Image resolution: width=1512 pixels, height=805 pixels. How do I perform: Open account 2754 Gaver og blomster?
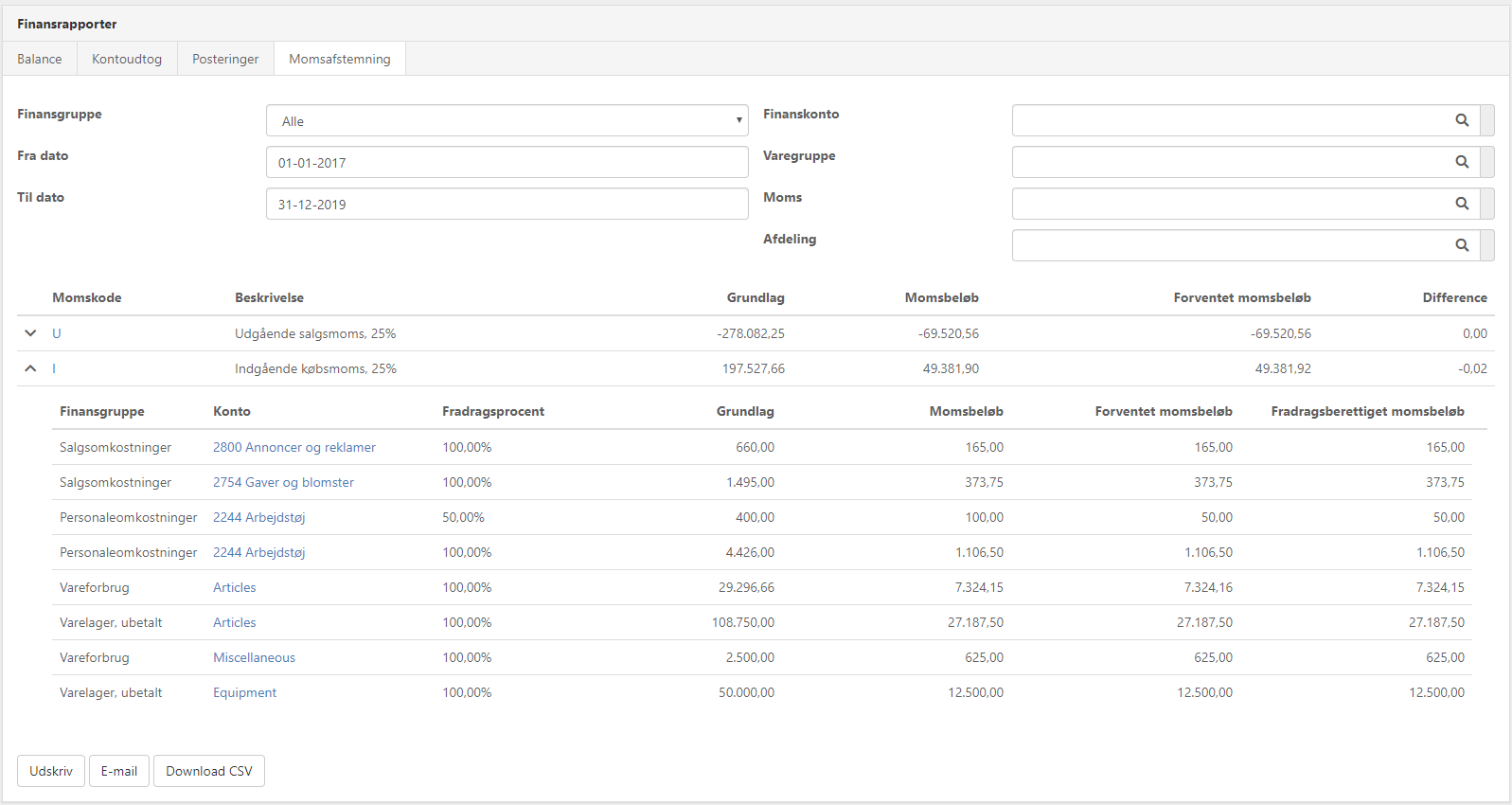pyautogui.click(x=283, y=482)
